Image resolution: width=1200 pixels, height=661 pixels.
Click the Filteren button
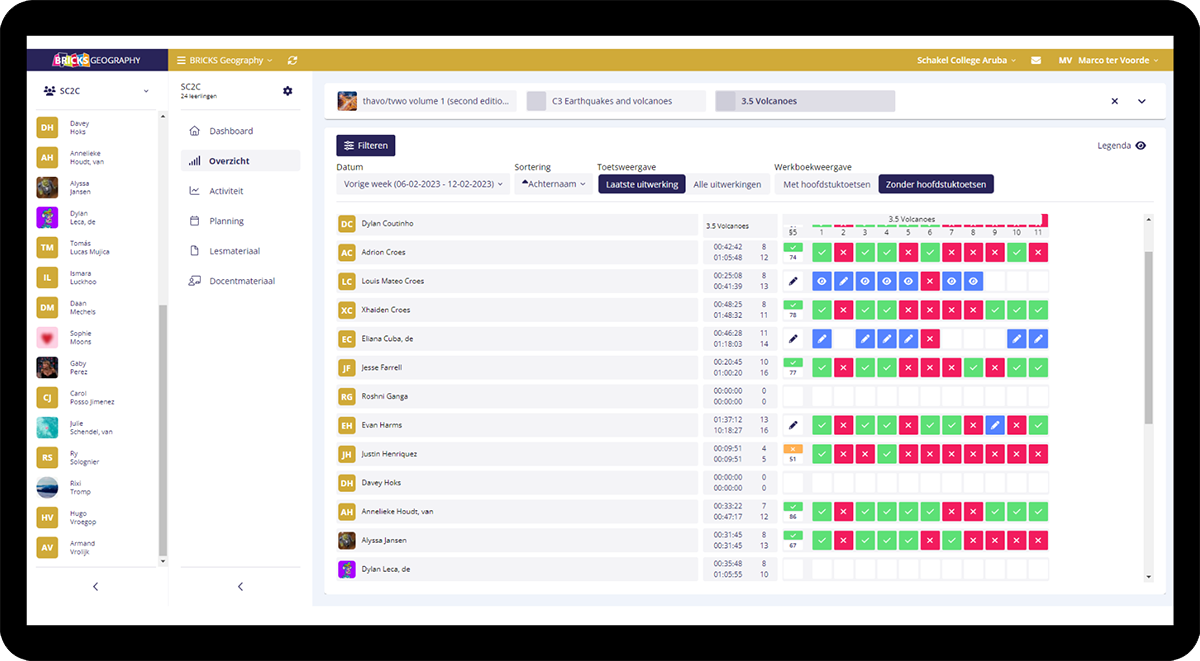(365, 145)
